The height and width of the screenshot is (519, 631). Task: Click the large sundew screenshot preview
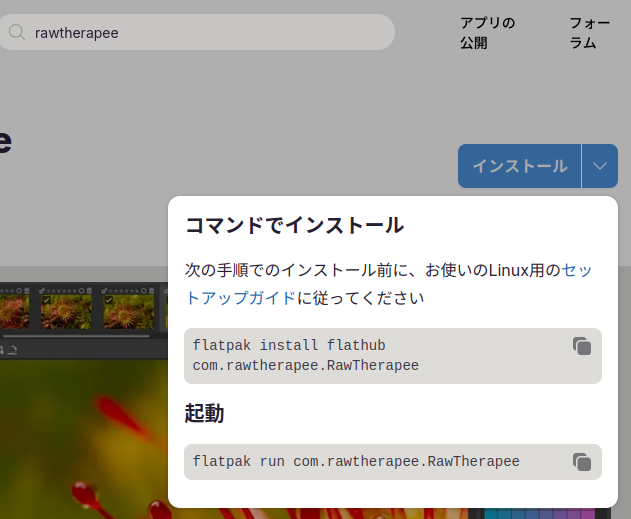coord(84,439)
